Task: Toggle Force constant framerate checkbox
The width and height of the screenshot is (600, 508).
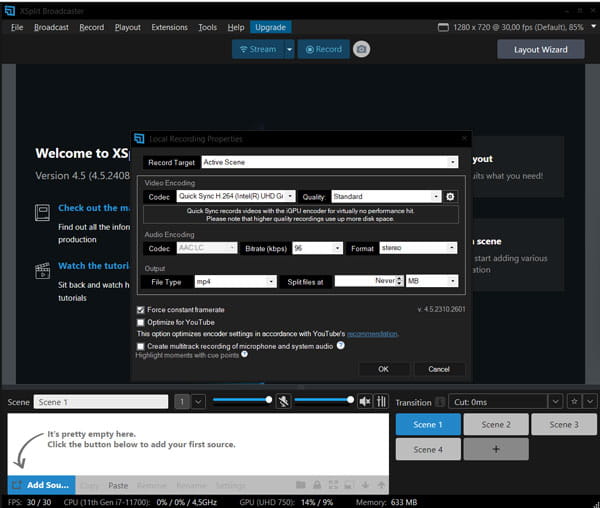Action: point(141,310)
